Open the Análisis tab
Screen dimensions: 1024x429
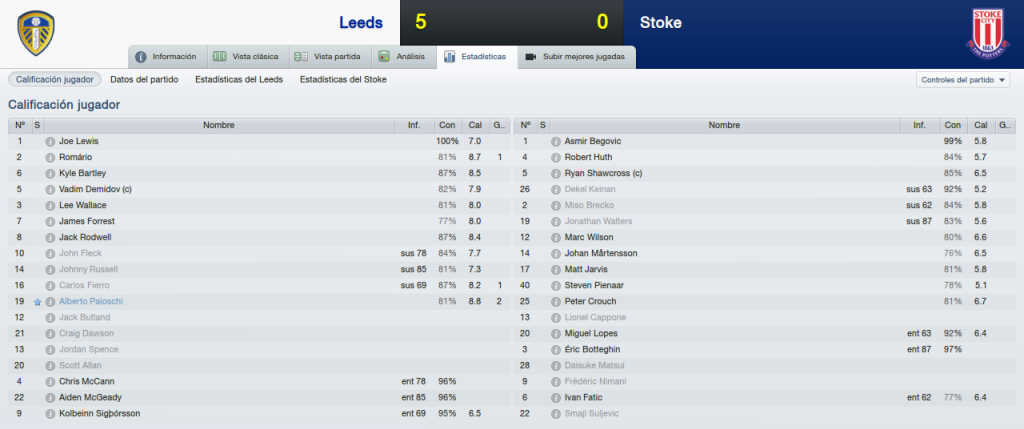point(403,57)
